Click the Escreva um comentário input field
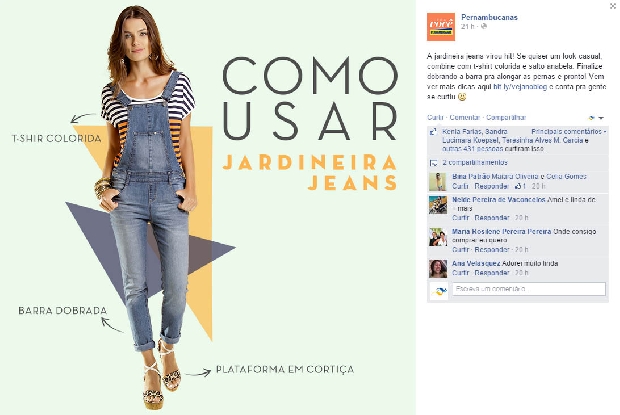This screenshot has width=620, height=415. [529, 289]
